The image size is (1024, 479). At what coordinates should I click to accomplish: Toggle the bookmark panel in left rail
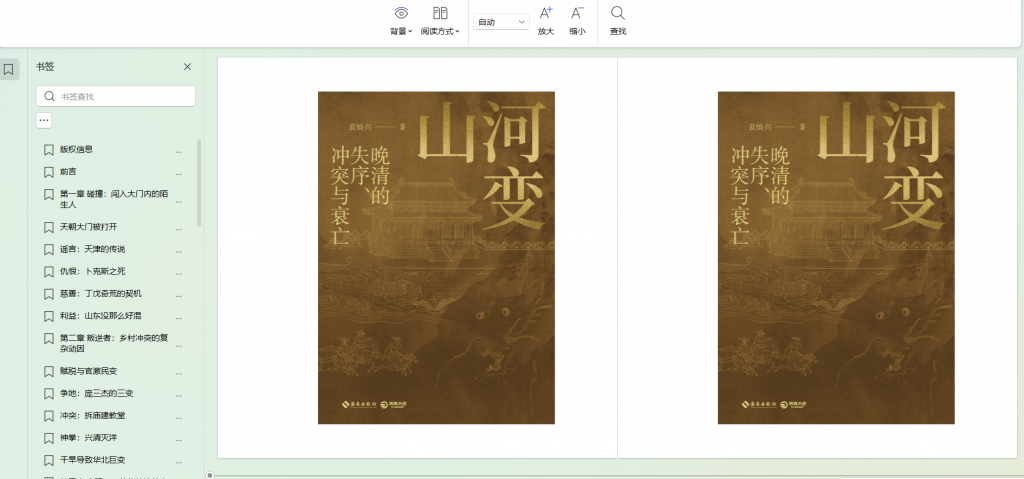coord(9,69)
